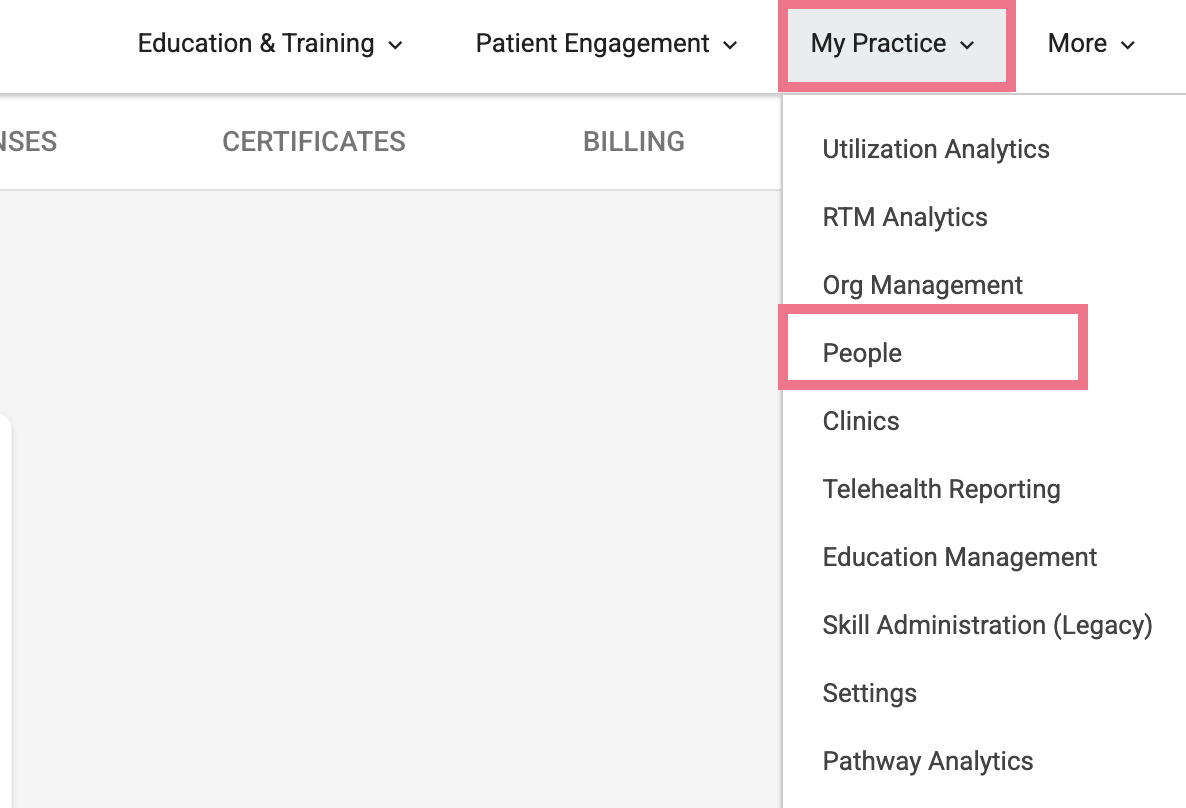This screenshot has width=1186, height=808.
Task: Open the Patient Engagement dropdown menu
Action: pos(606,44)
